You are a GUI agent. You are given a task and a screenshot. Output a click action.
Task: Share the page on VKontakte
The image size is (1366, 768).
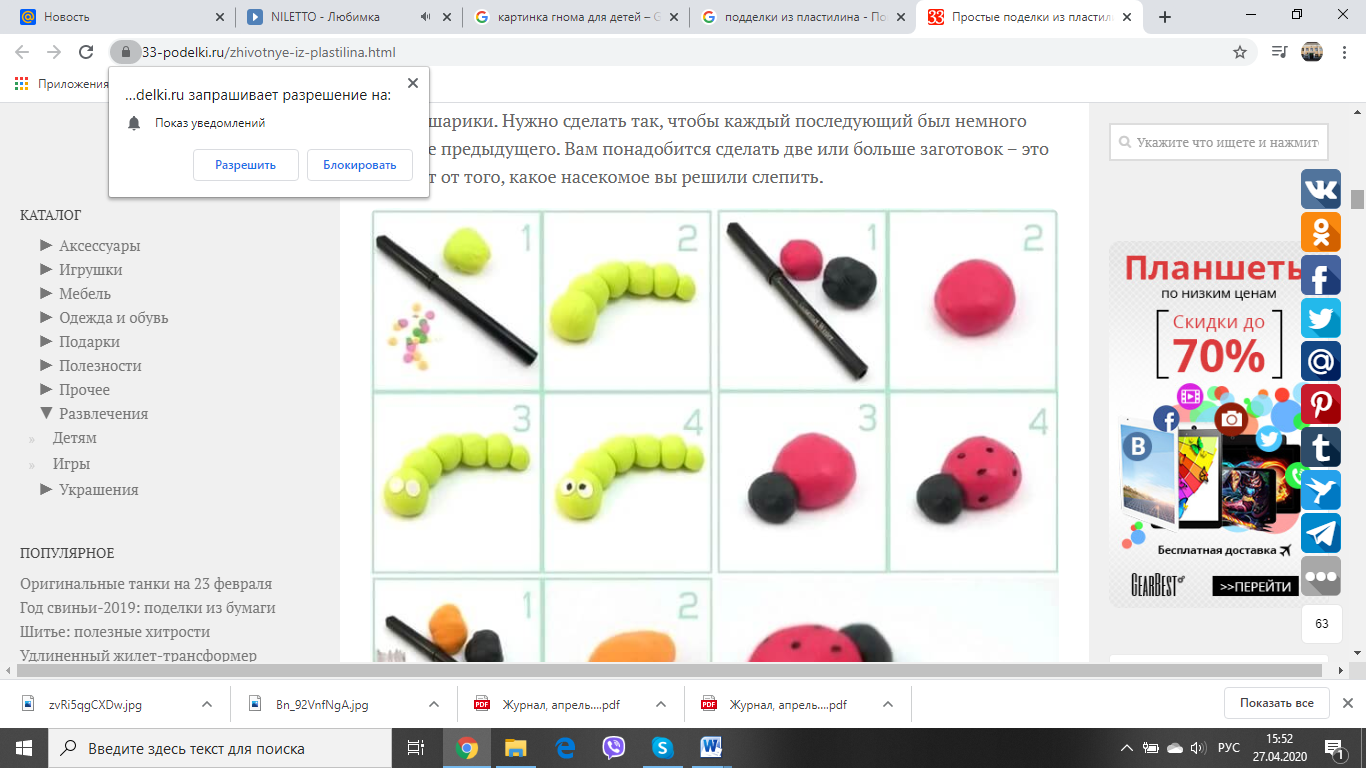pos(1320,189)
